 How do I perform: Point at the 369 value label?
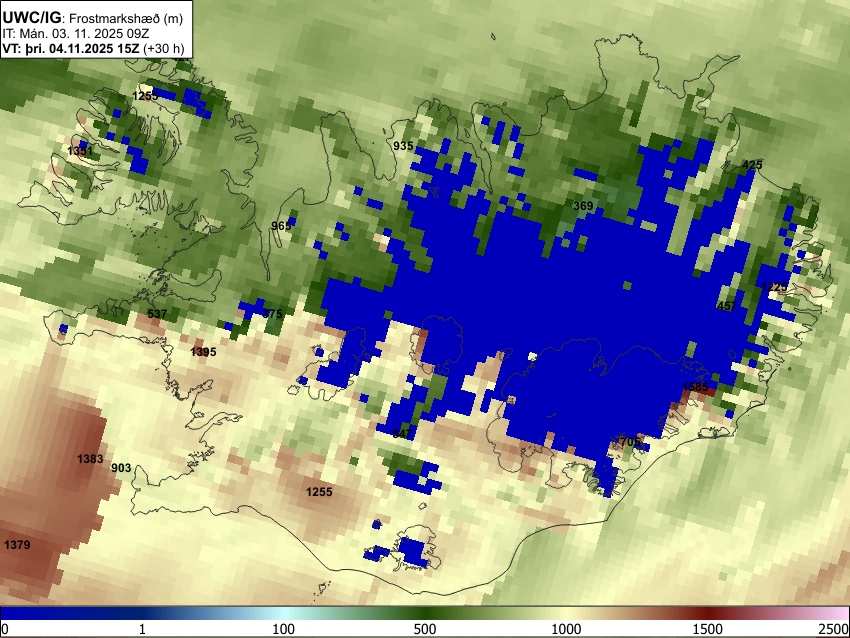click(x=583, y=206)
